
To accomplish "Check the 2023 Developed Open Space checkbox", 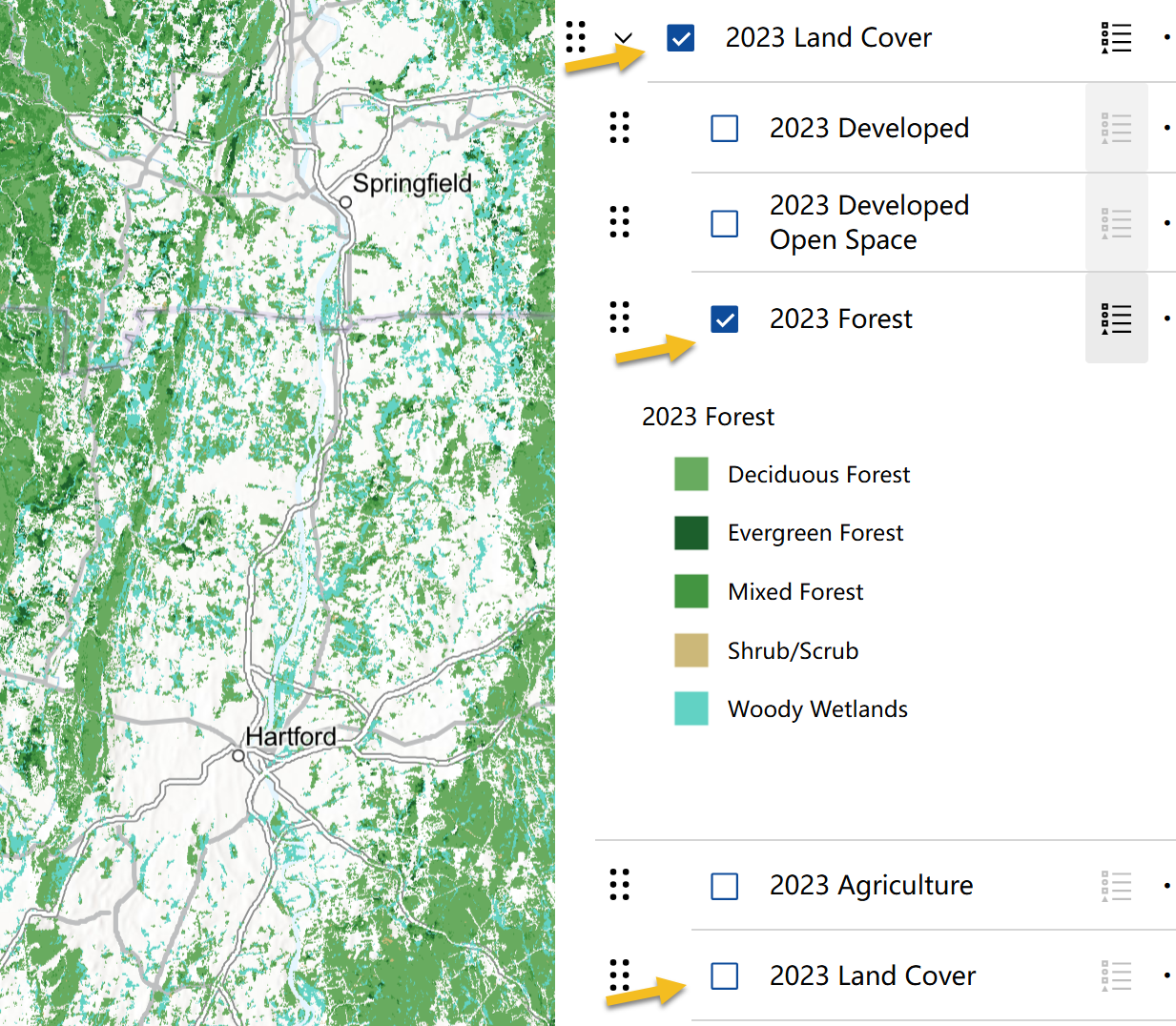I will click(725, 223).
